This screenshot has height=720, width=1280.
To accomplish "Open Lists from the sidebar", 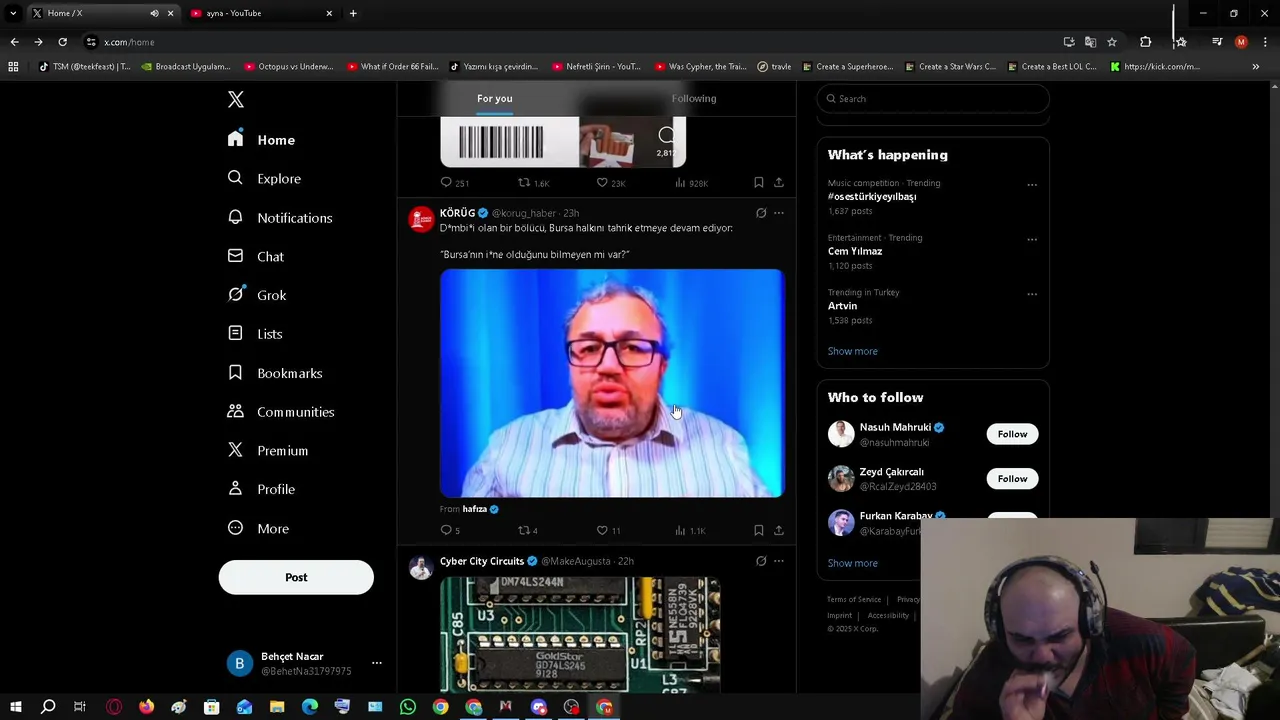I will (x=255, y=334).
